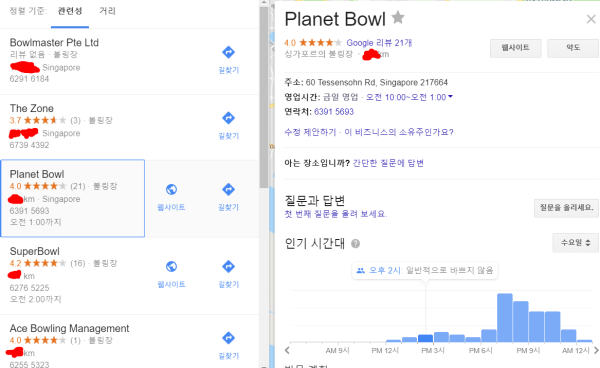Click directions icon for SuperBowl
This screenshot has width=600, height=368.
click(228, 267)
